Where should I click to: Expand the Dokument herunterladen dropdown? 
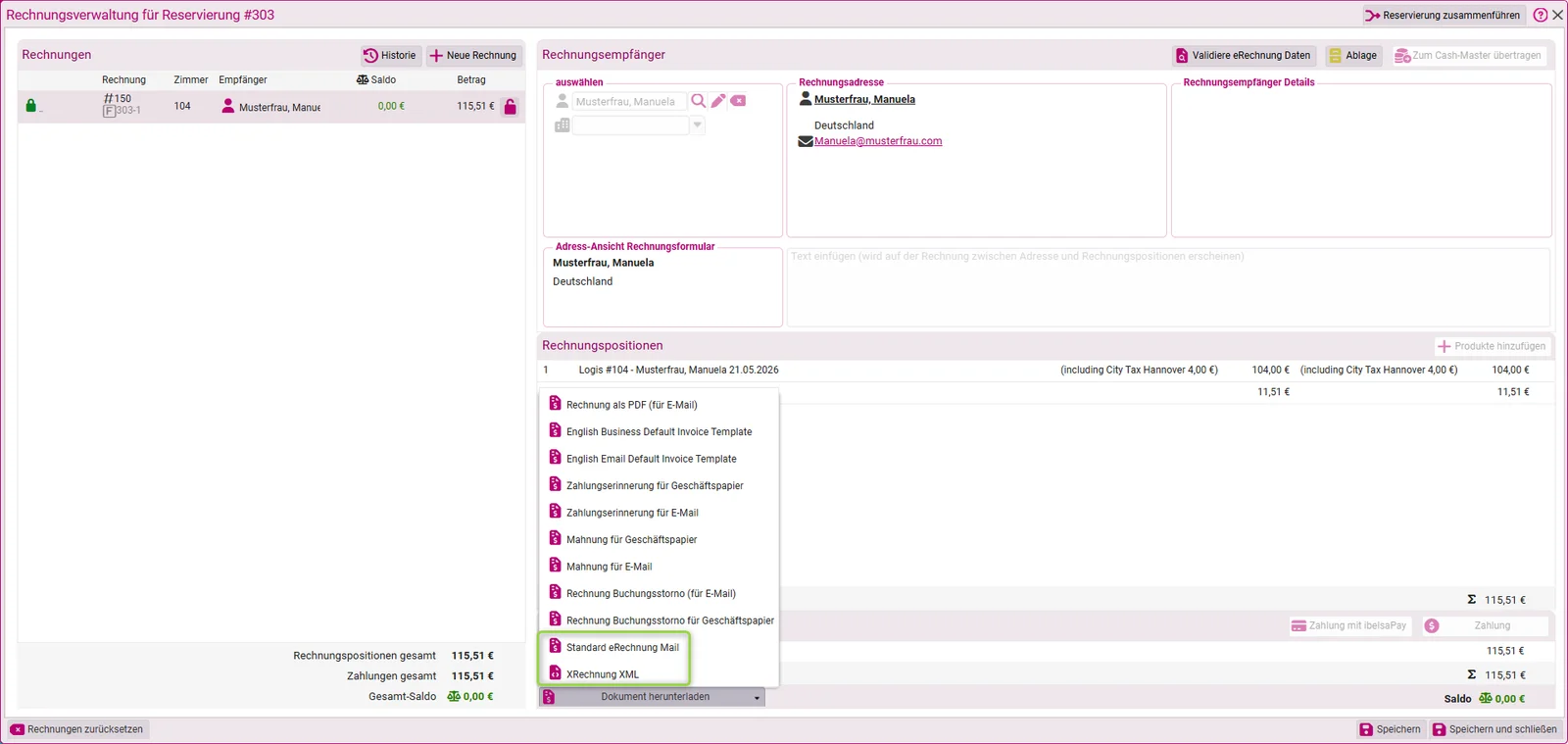[757, 698]
